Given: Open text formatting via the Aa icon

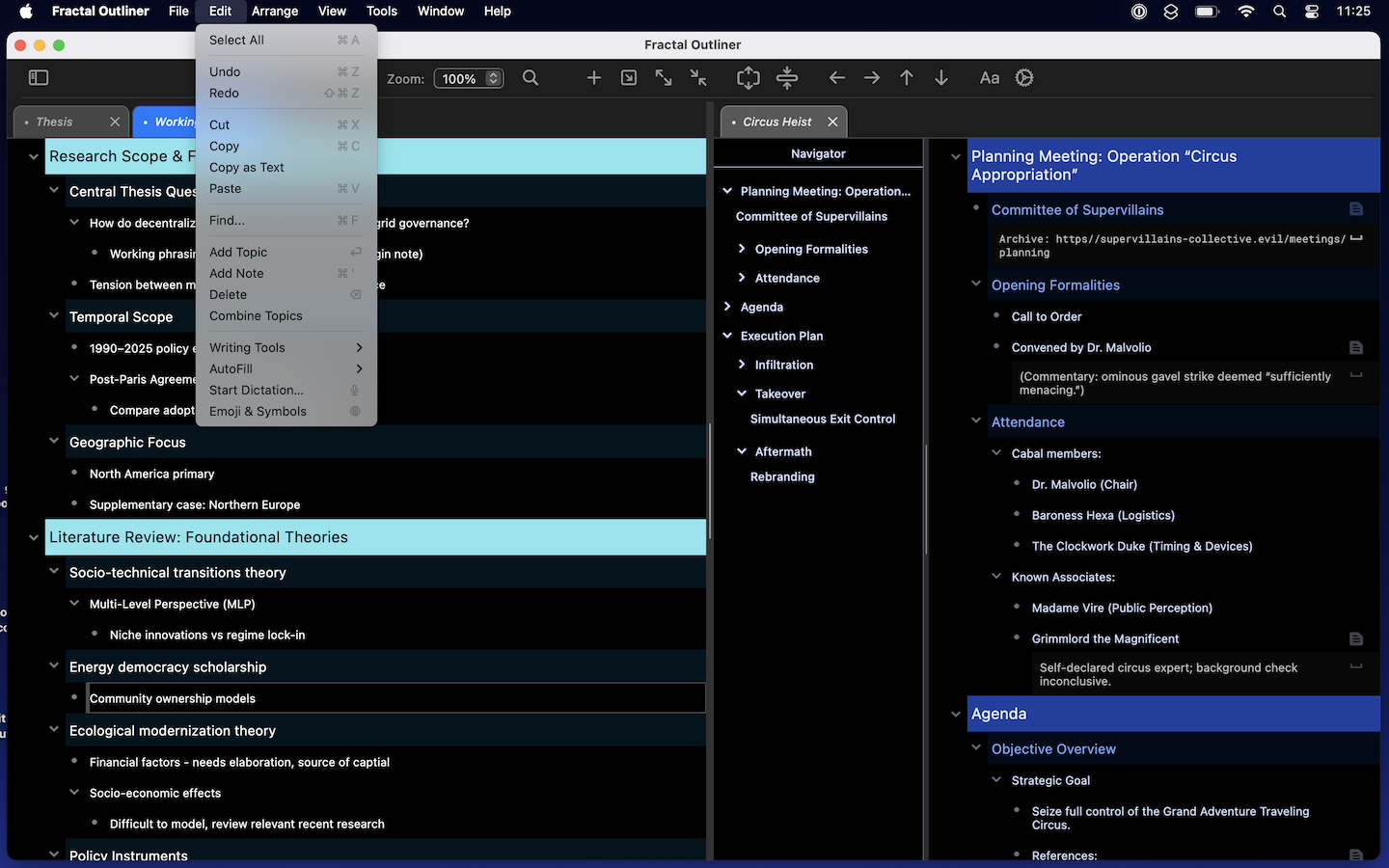Looking at the screenshot, I should [989, 77].
